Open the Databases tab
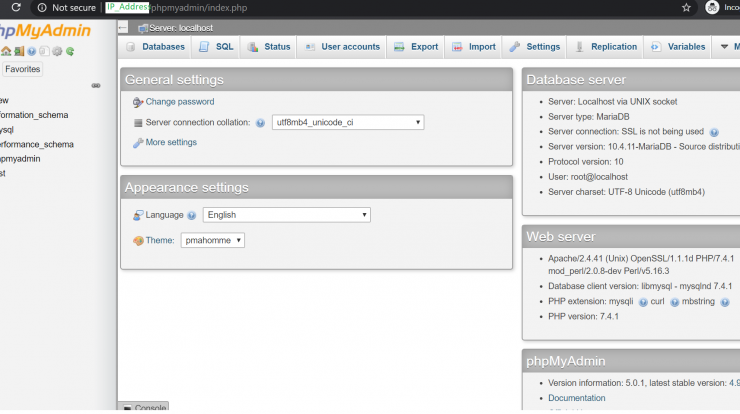740x414 pixels. click(x=156, y=47)
